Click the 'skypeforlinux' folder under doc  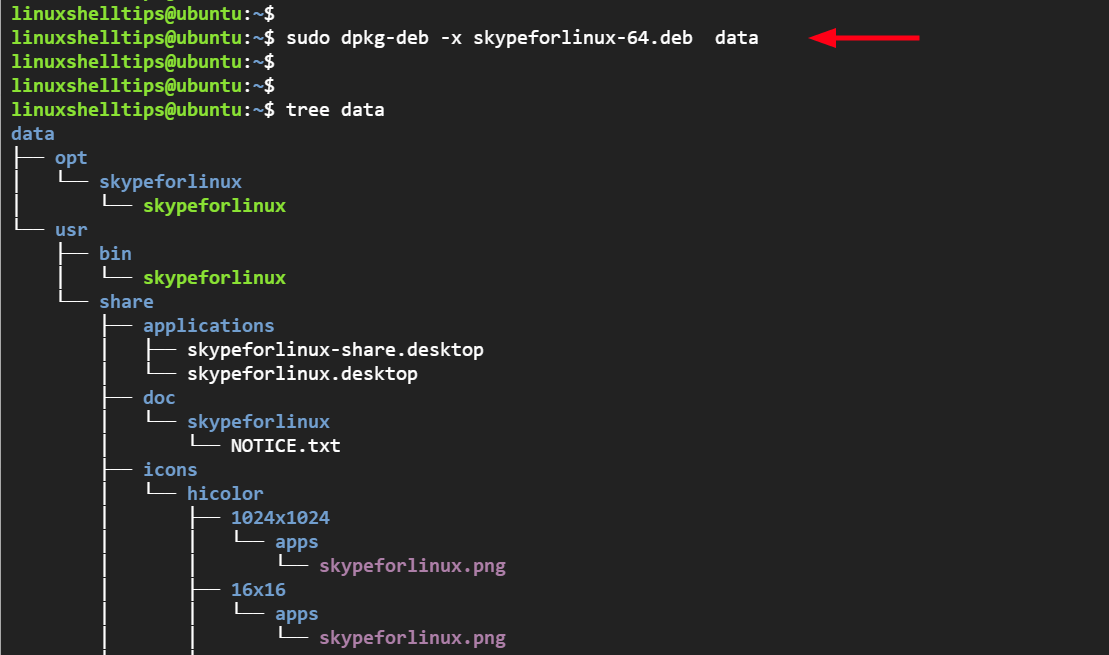click(258, 422)
